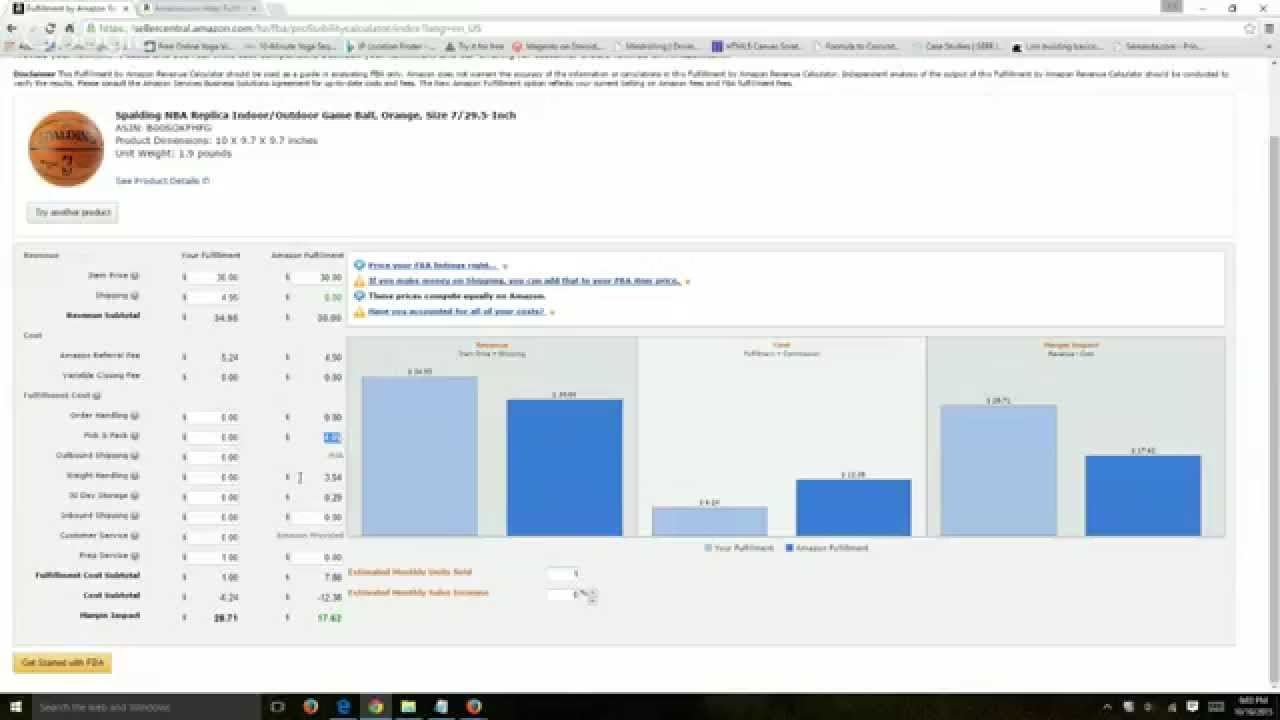This screenshot has width=1280, height=720.
Task: Open the 'See Product Details' link
Action: 162,181
